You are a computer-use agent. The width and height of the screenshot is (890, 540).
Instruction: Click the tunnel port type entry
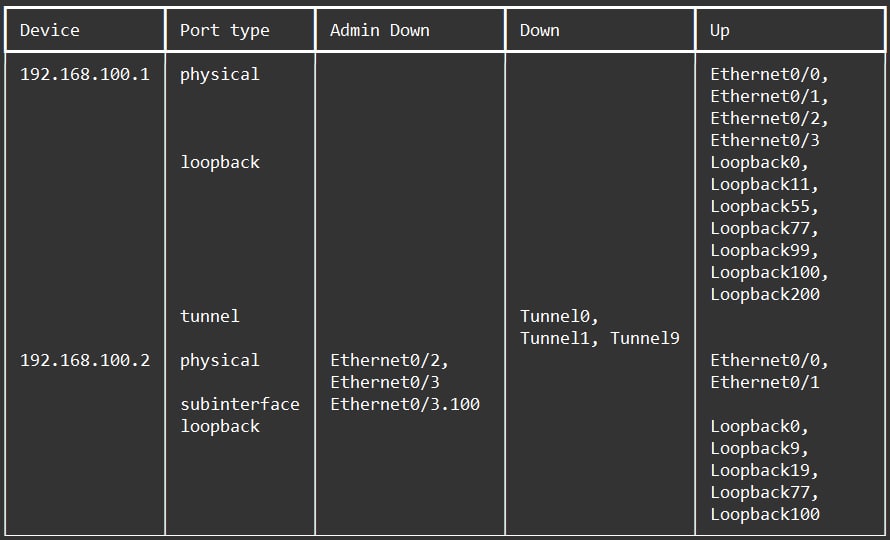210,316
